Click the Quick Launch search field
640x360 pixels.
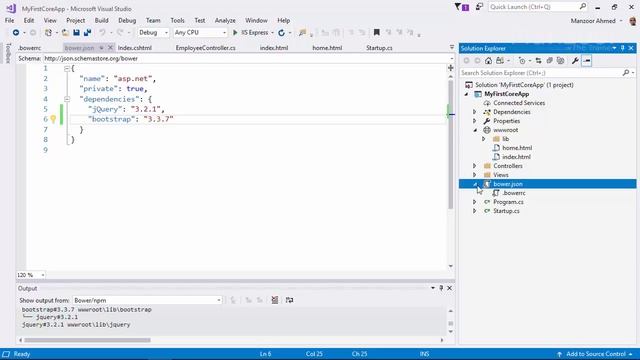(x=533, y=7)
